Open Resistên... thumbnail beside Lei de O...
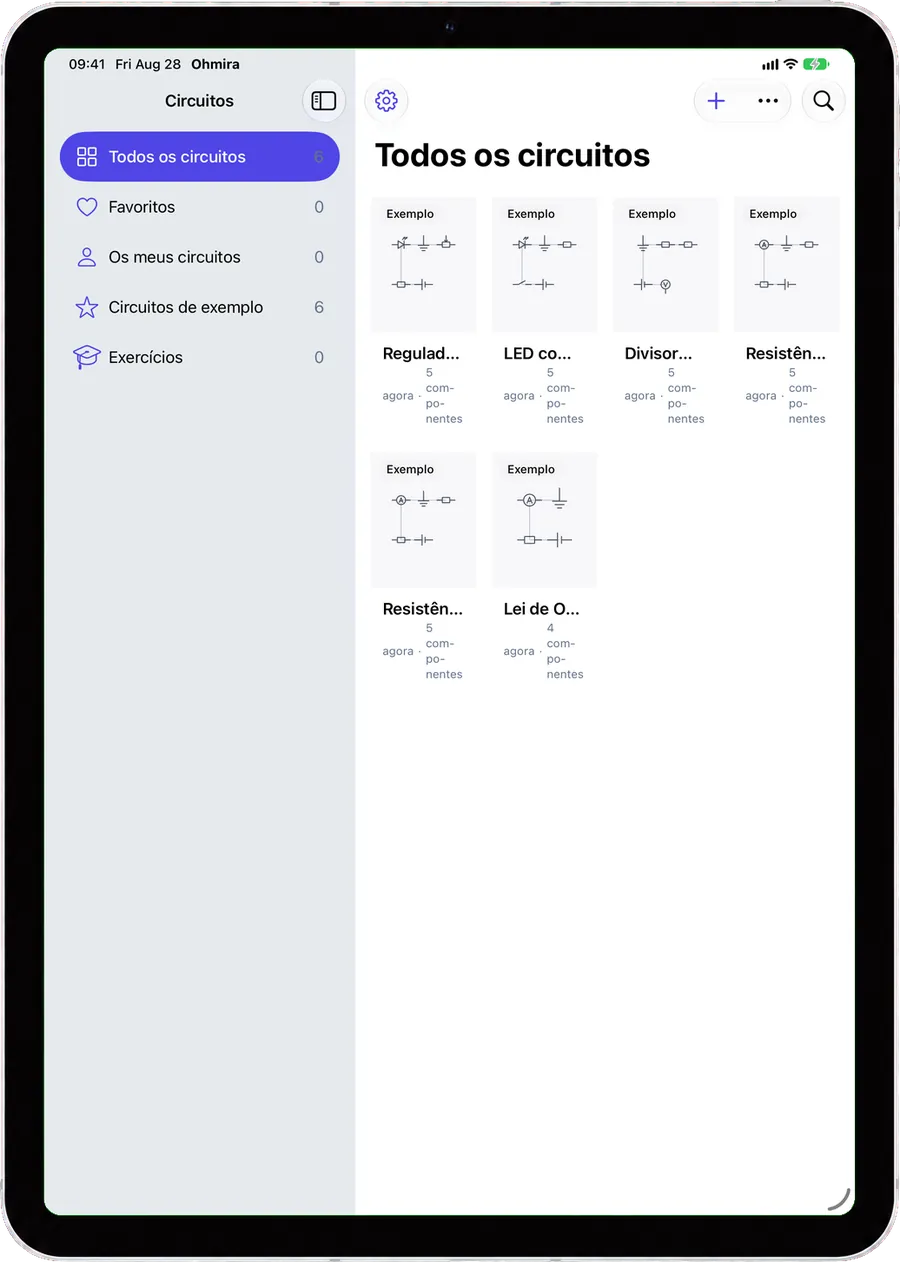Screen dimensions: 900x1262 pos(423,519)
